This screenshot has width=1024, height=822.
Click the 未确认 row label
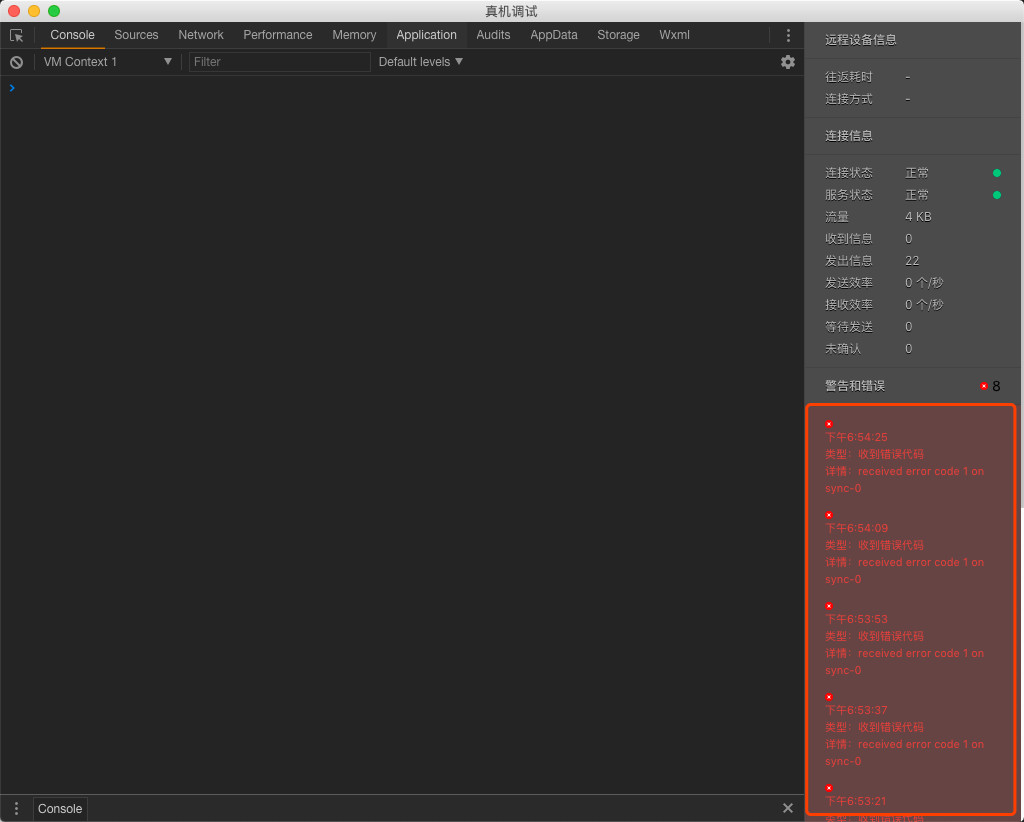coord(842,349)
